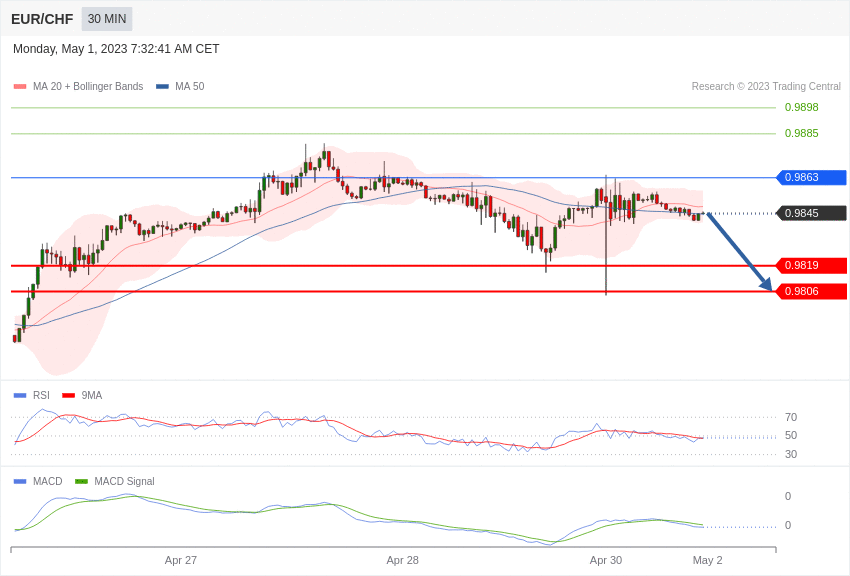
Task: Click the blue RSI legend swatch
Action: [20, 396]
